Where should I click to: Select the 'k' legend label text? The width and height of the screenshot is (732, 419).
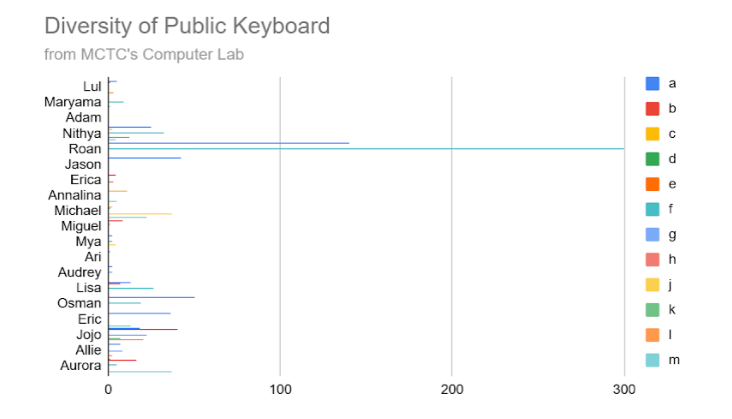tap(672, 309)
